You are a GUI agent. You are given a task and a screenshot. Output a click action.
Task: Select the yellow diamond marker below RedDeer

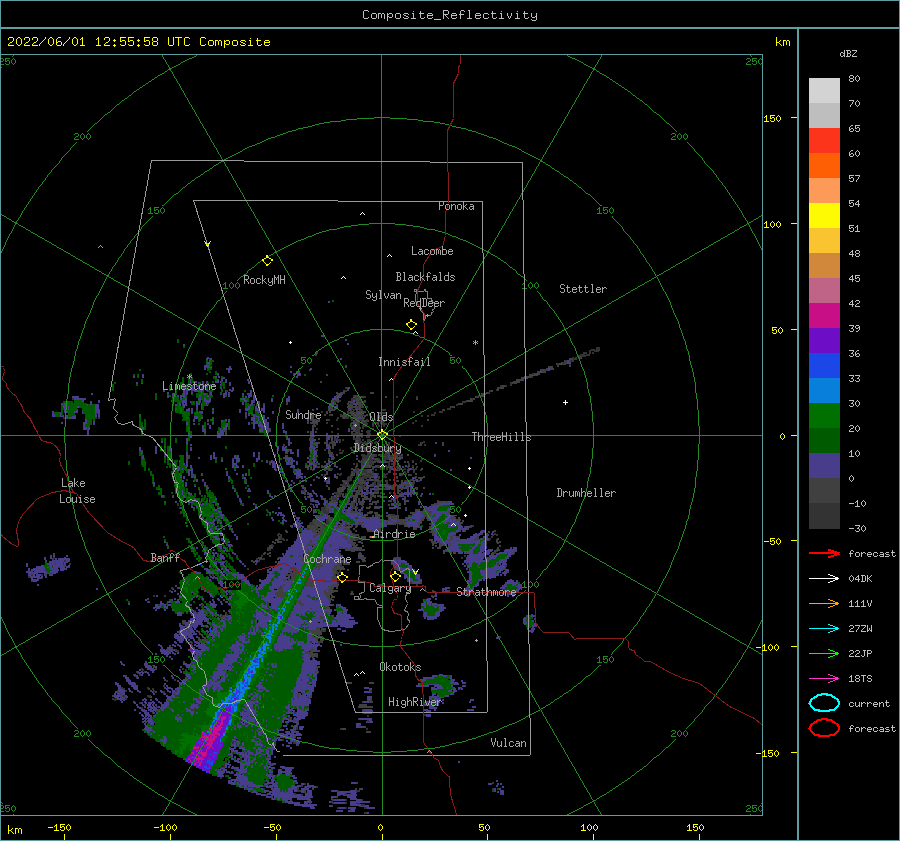412,324
